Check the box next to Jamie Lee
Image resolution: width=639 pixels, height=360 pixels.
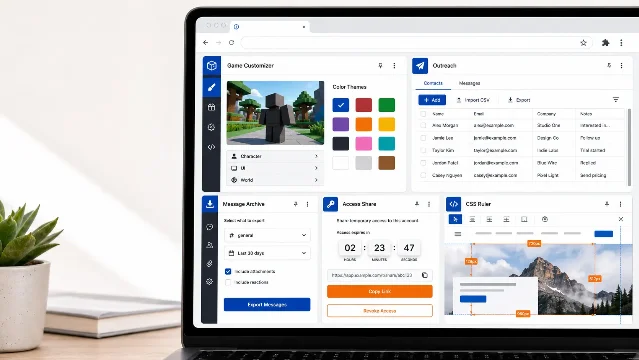(423, 138)
